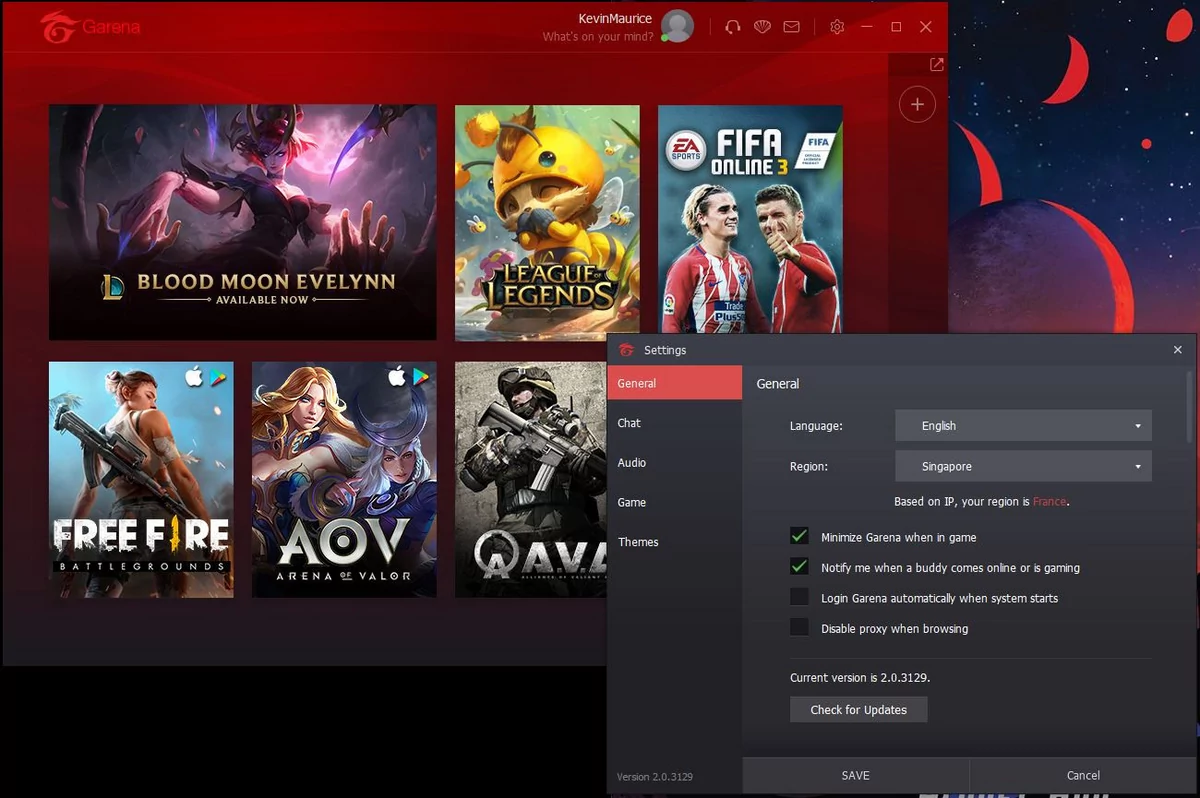Switch to the Game settings tab
The height and width of the screenshot is (798, 1200).
click(675, 502)
